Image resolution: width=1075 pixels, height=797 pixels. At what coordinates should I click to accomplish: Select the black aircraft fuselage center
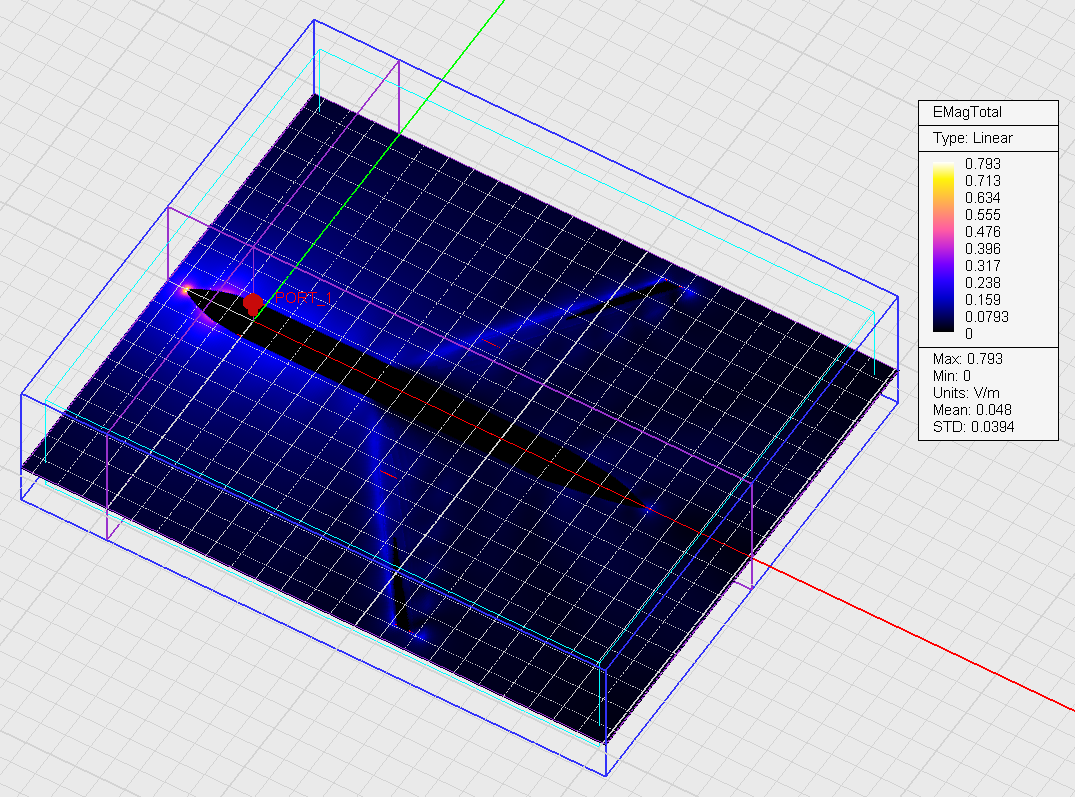point(420,392)
